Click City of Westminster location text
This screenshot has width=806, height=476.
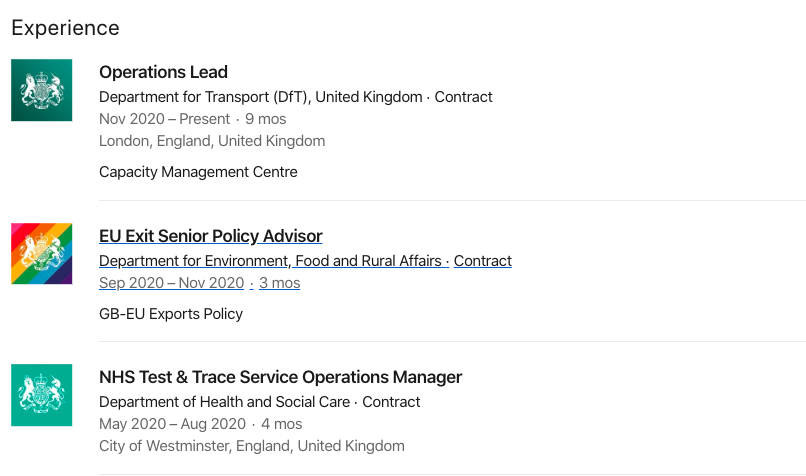pos(252,446)
